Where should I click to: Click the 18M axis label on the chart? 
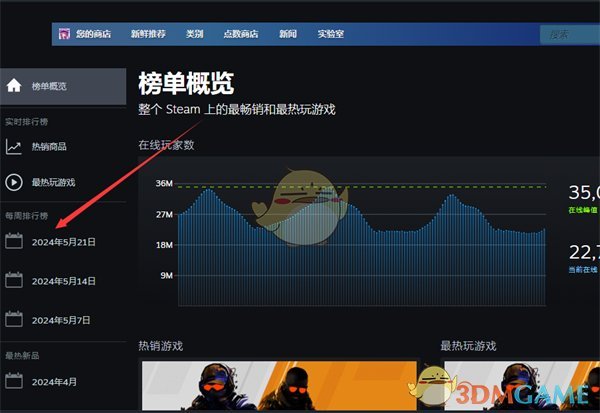[164, 245]
